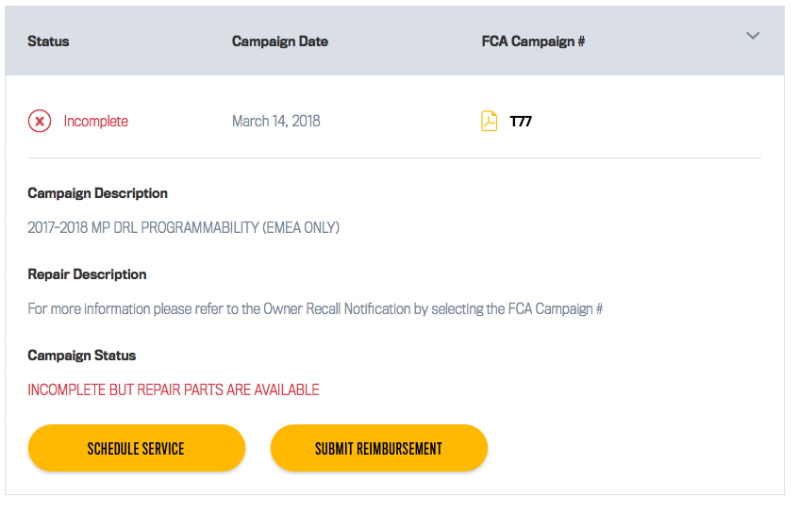Click the Owner Recall Notification info sentence

(315, 309)
